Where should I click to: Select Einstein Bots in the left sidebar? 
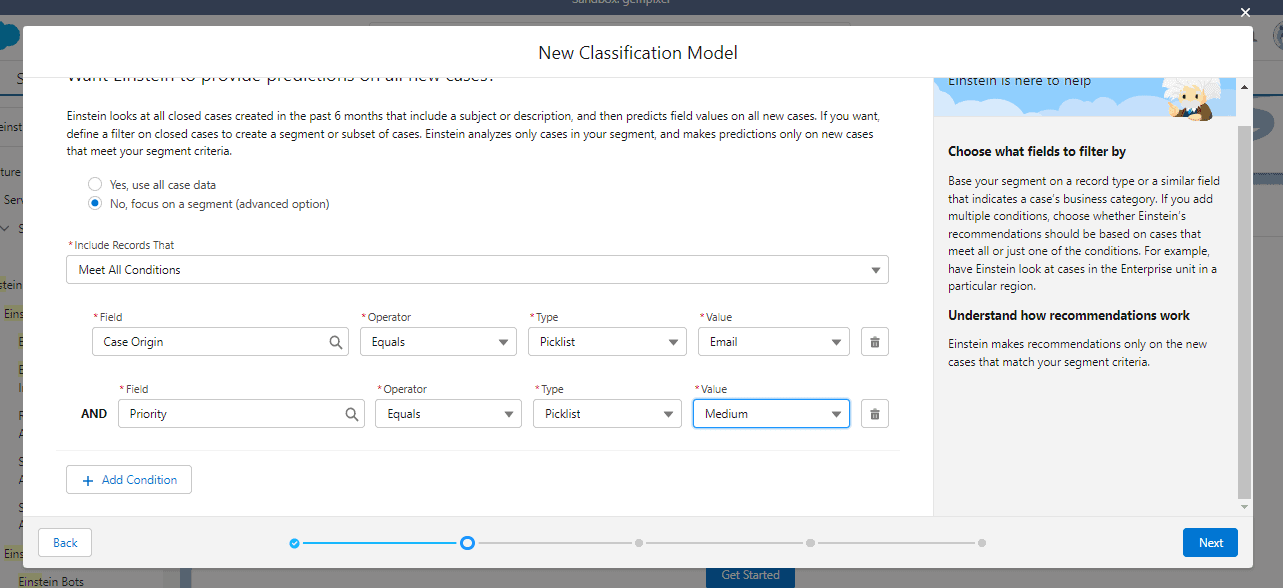coord(51,581)
